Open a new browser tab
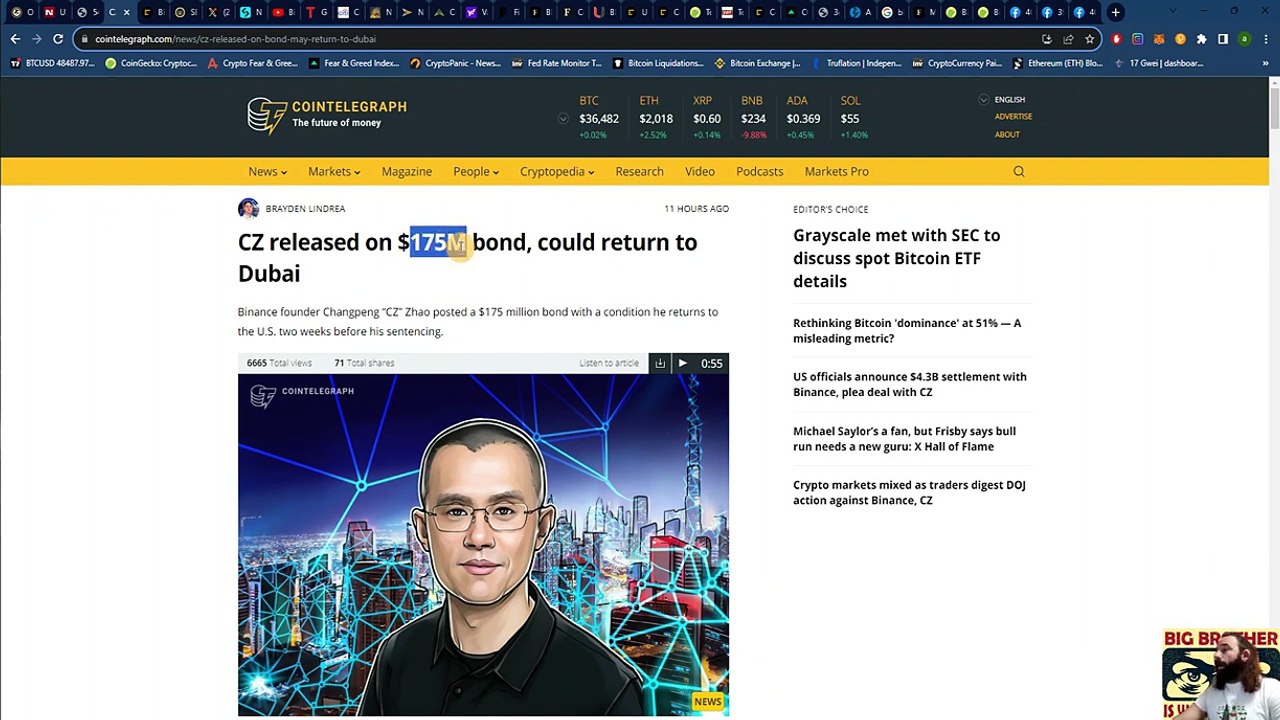Screen dimensions: 1280x720 point(1115,12)
